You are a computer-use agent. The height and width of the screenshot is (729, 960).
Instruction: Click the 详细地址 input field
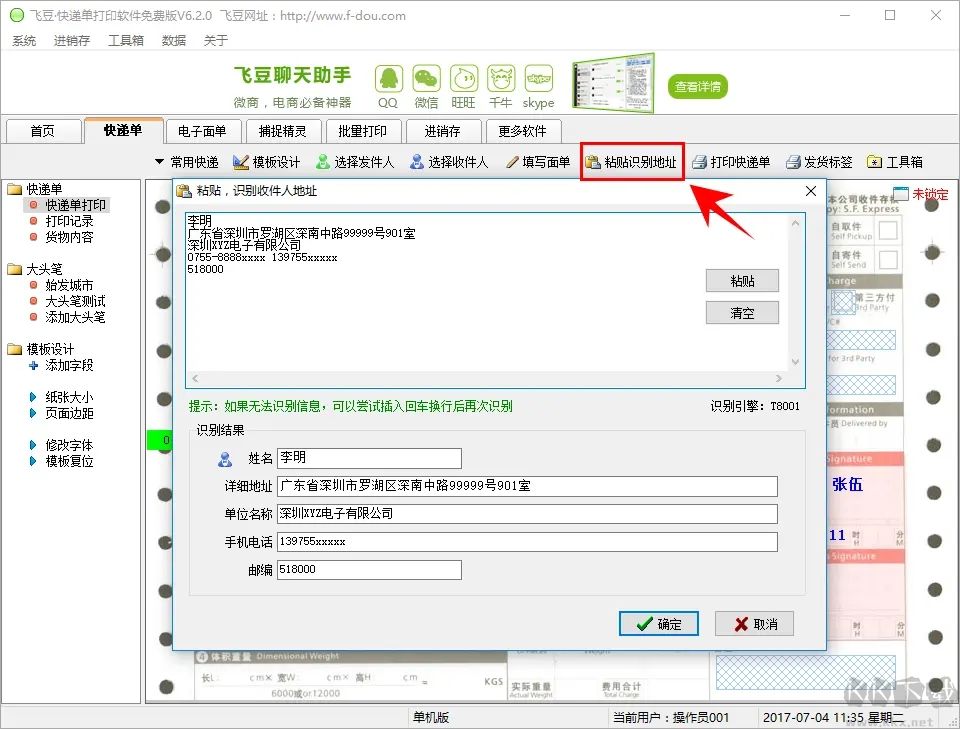click(527, 486)
